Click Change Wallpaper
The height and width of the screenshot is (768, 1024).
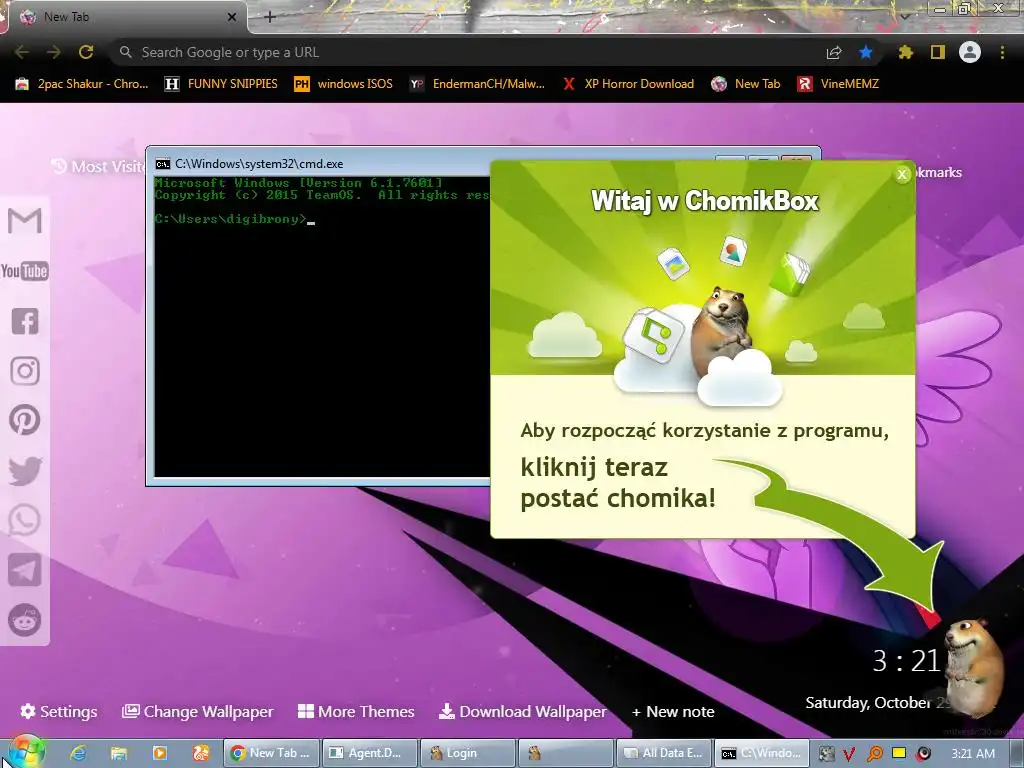[198, 711]
